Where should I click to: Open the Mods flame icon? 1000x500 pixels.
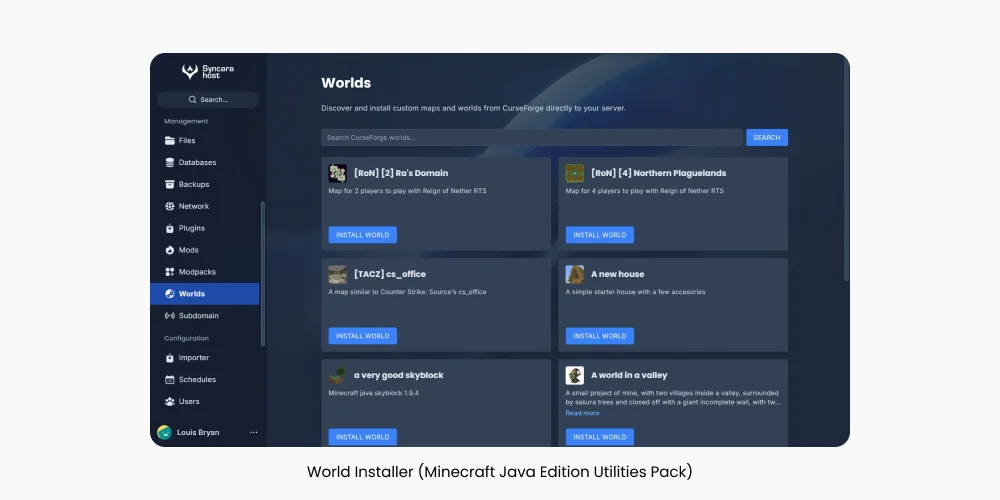(170, 250)
